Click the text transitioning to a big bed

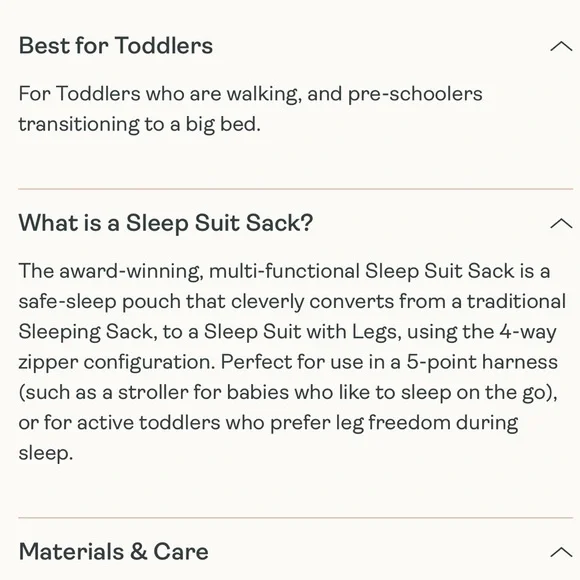(140, 124)
